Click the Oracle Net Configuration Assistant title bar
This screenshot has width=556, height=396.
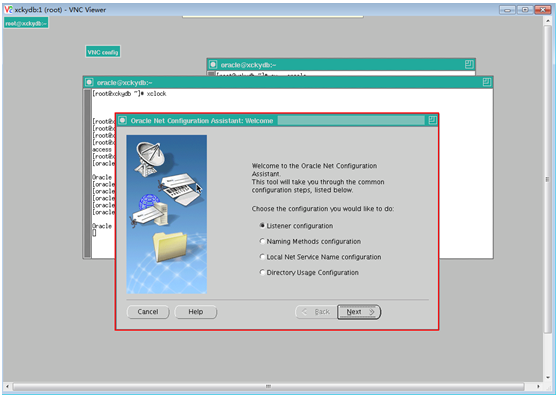(x=277, y=121)
